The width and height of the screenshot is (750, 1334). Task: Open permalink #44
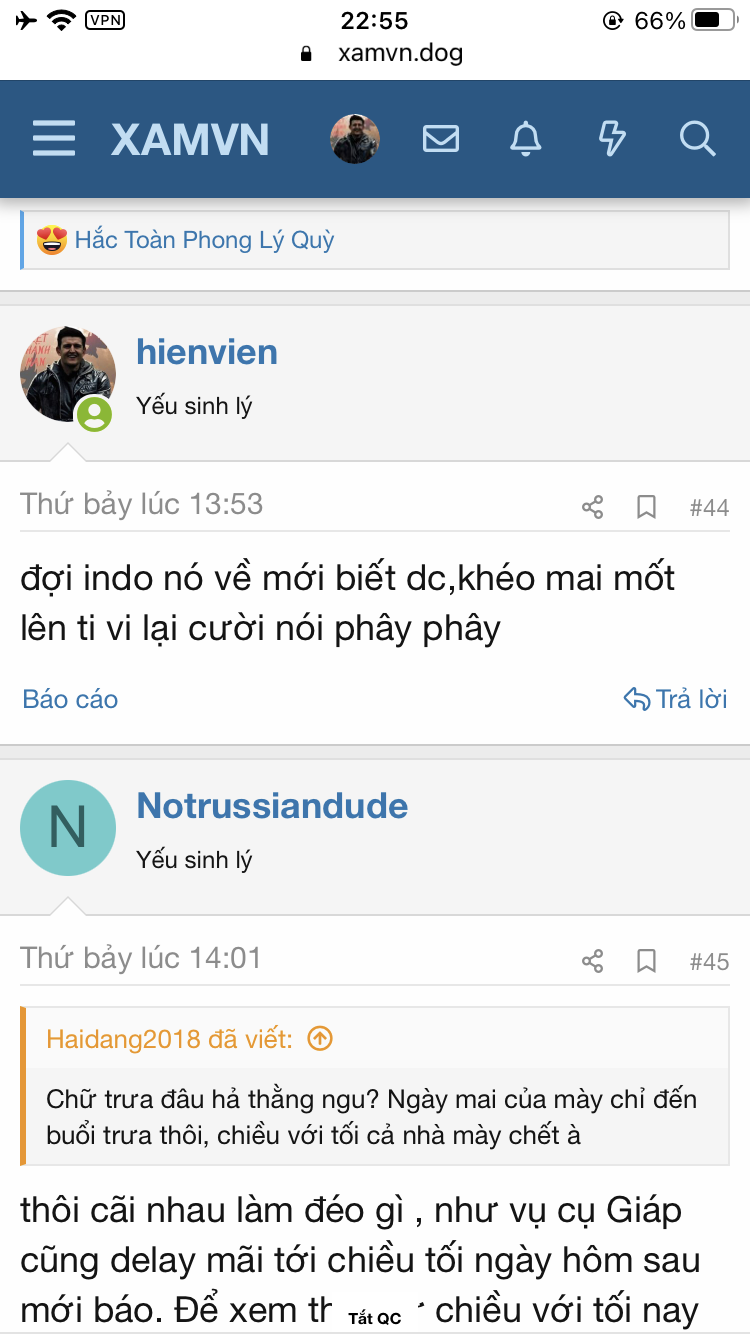(709, 508)
